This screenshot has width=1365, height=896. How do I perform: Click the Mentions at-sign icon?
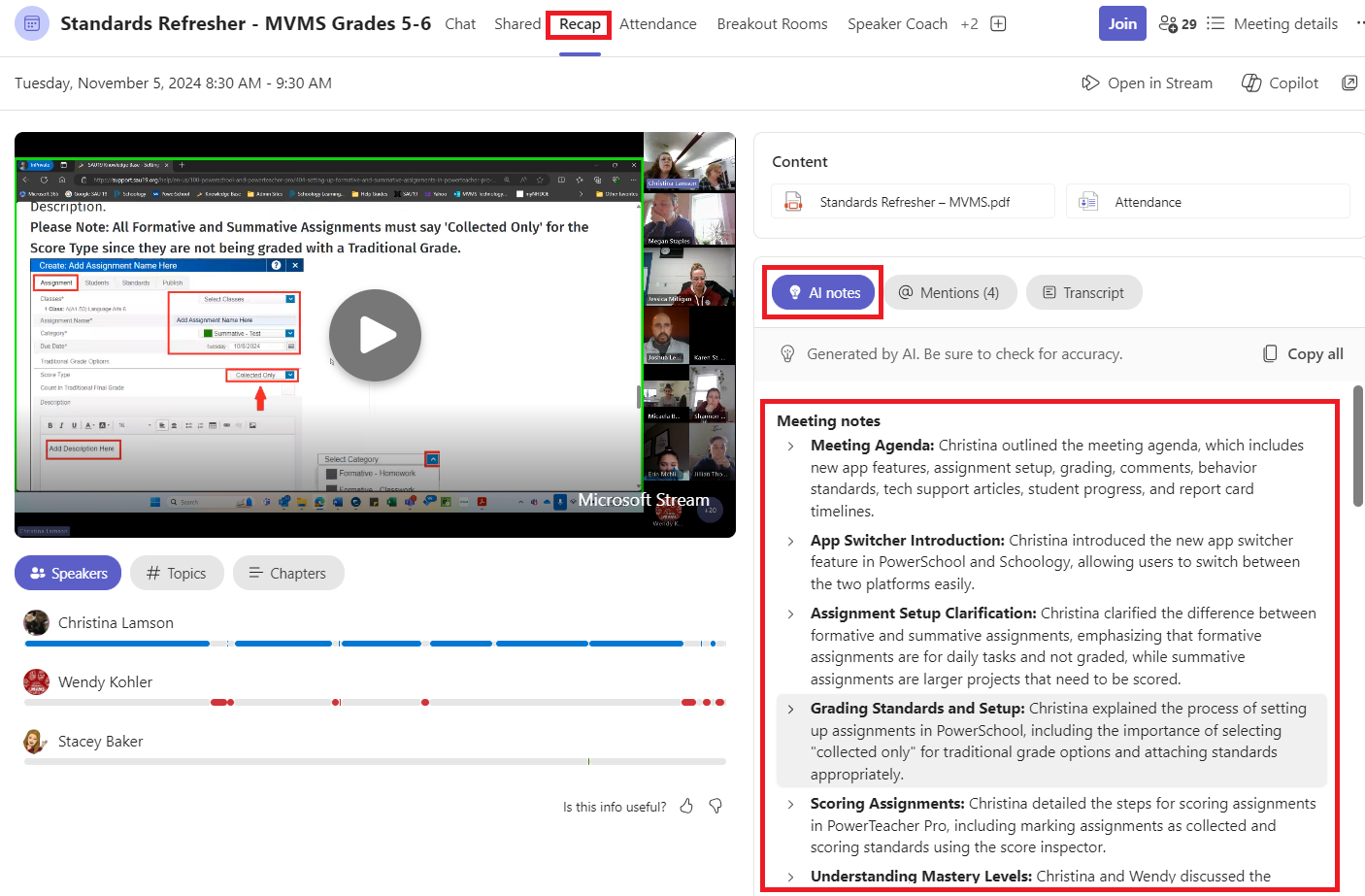tap(906, 292)
